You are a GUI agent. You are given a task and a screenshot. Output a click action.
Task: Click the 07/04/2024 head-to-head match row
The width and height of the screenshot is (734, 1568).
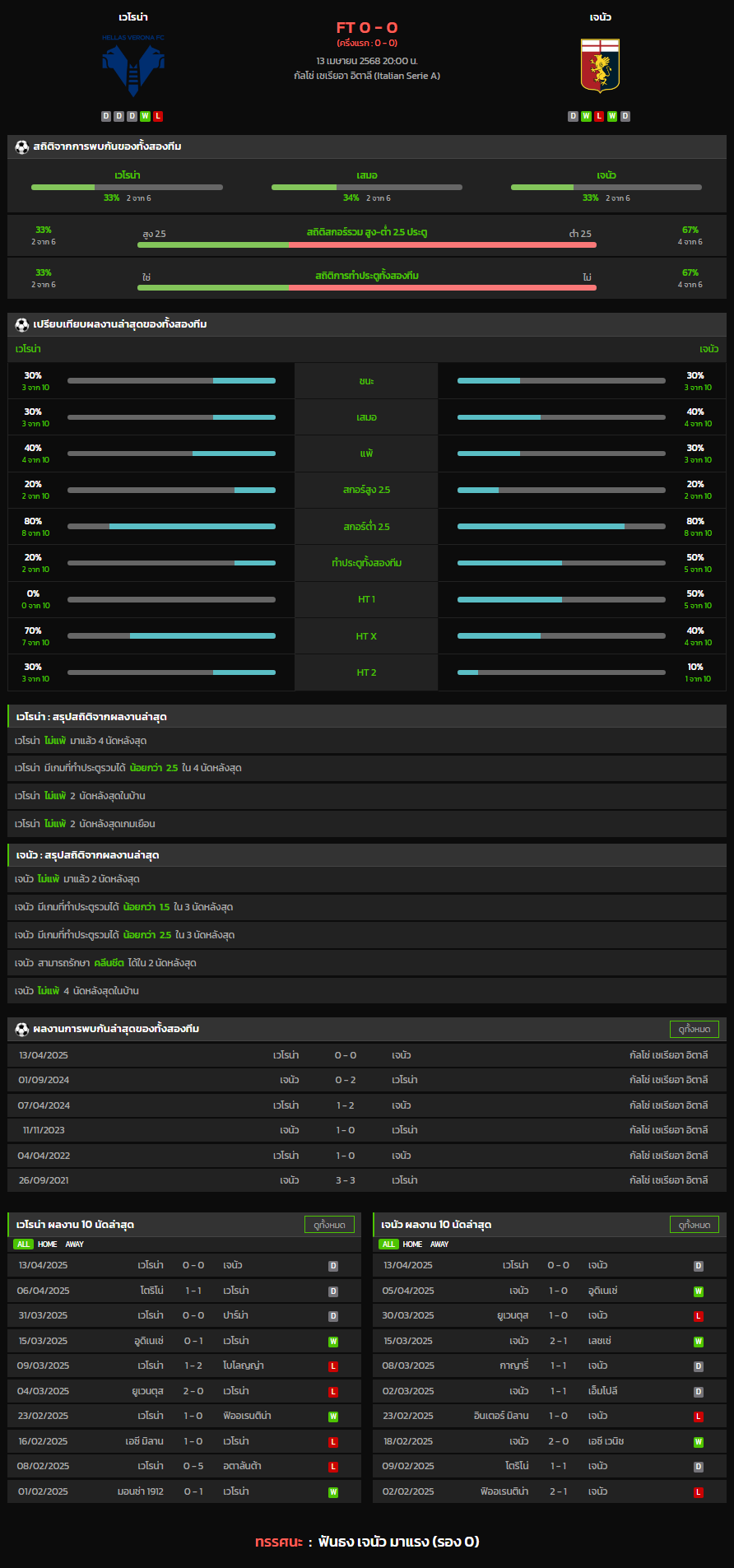[367, 1105]
